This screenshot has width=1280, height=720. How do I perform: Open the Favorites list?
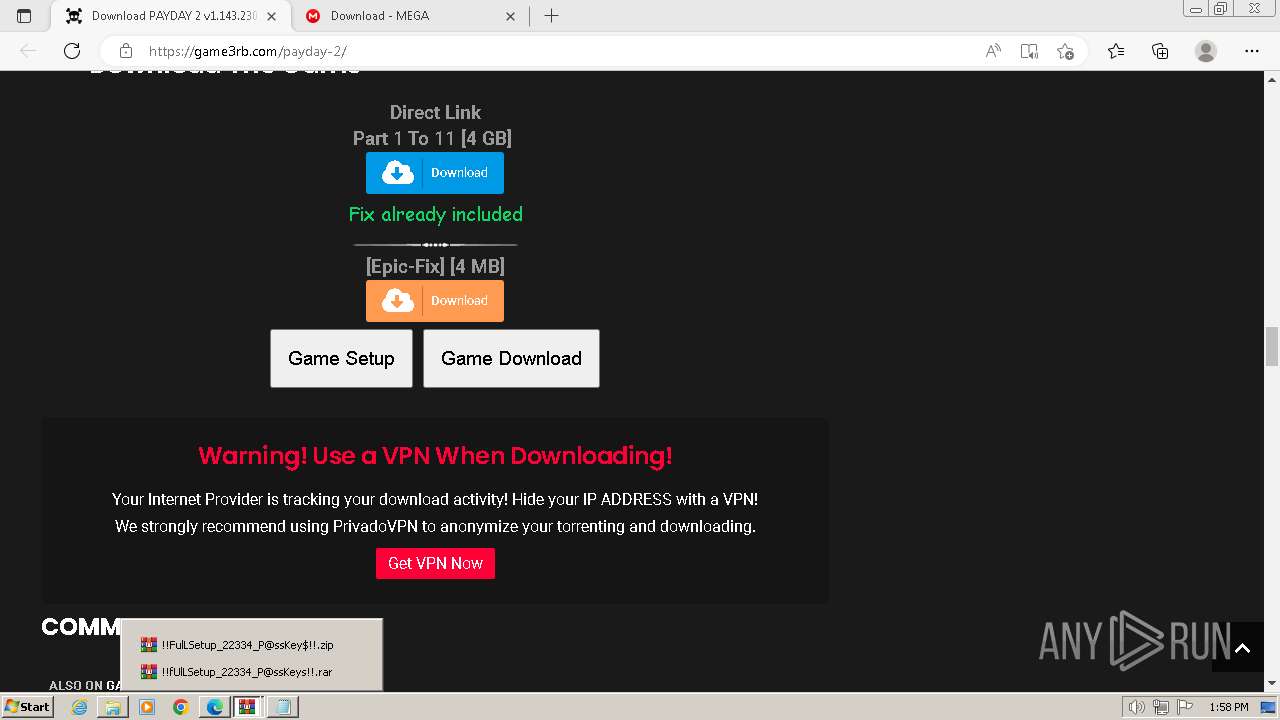1116,51
